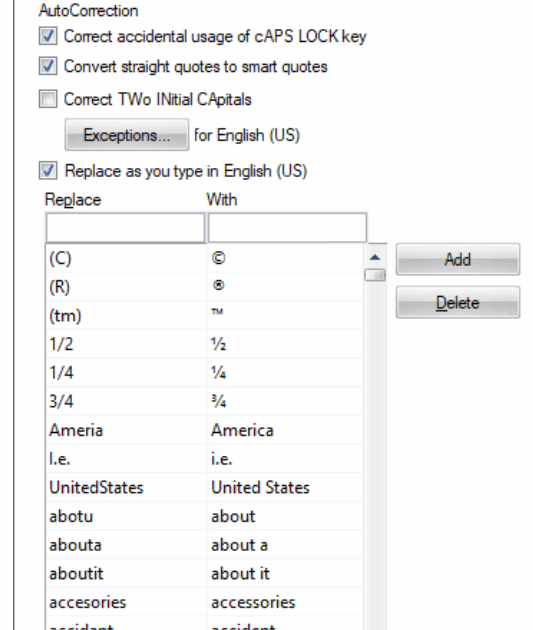Viewport: 533px width, 630px height.
Task: Uncheck Replace as you type option
Action: (x=48, y=170)
